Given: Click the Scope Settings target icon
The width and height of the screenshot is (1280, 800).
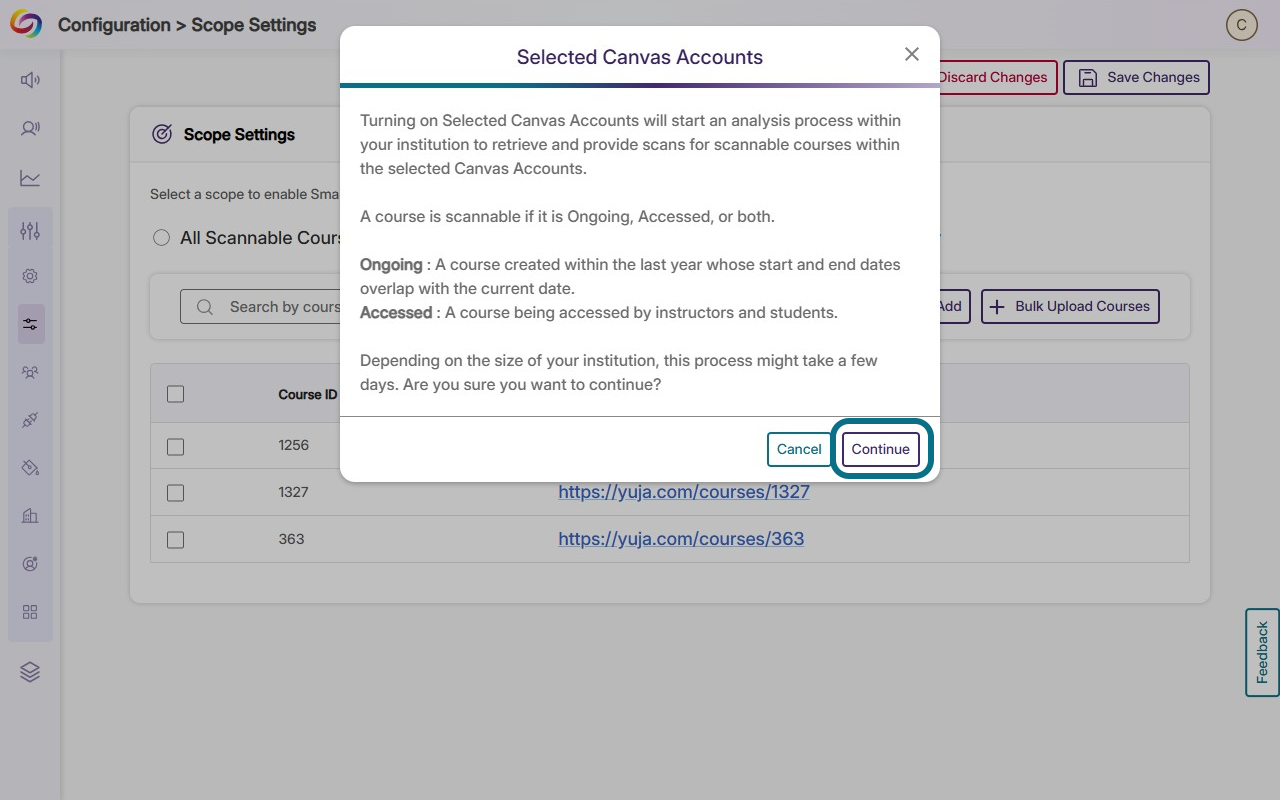Looking at the screenshot, I should (x=162, y=134).
